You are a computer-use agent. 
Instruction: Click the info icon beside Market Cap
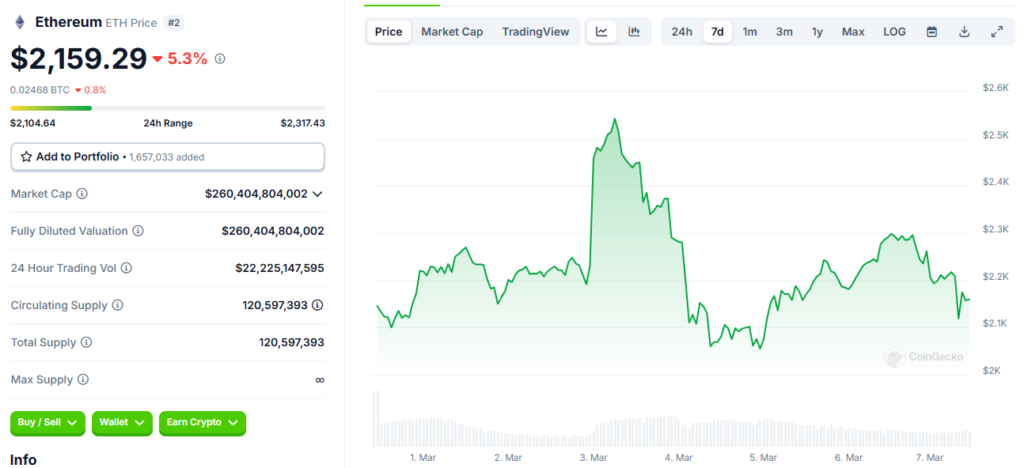[x=82, y=194]
